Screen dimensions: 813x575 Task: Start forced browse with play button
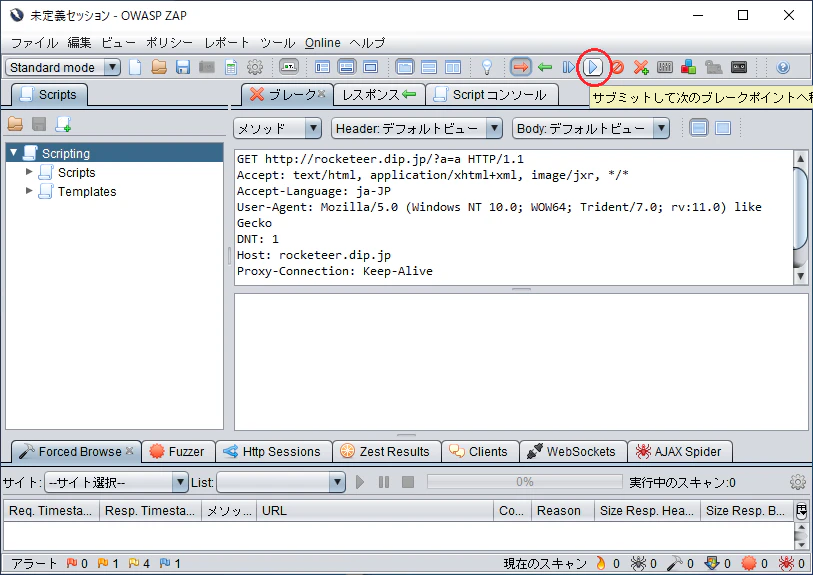point(360,482)
